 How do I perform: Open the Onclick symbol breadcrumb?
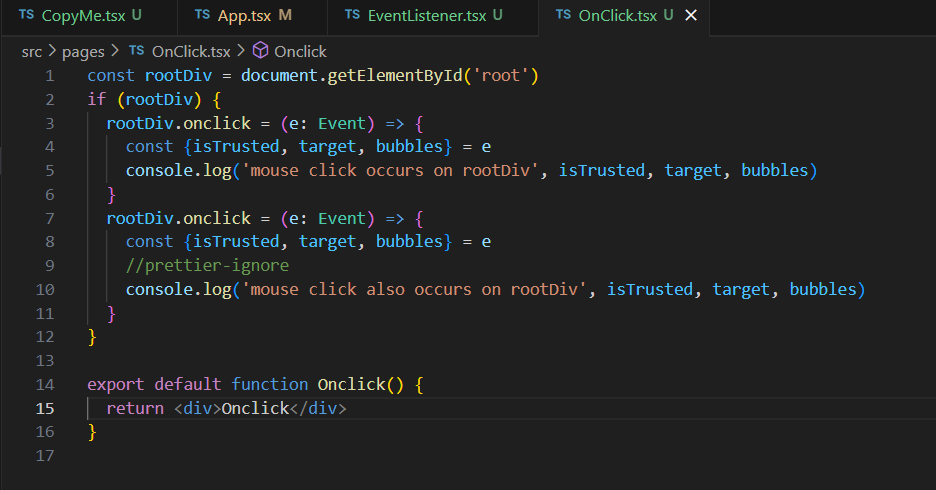click(x=300, y=52)
